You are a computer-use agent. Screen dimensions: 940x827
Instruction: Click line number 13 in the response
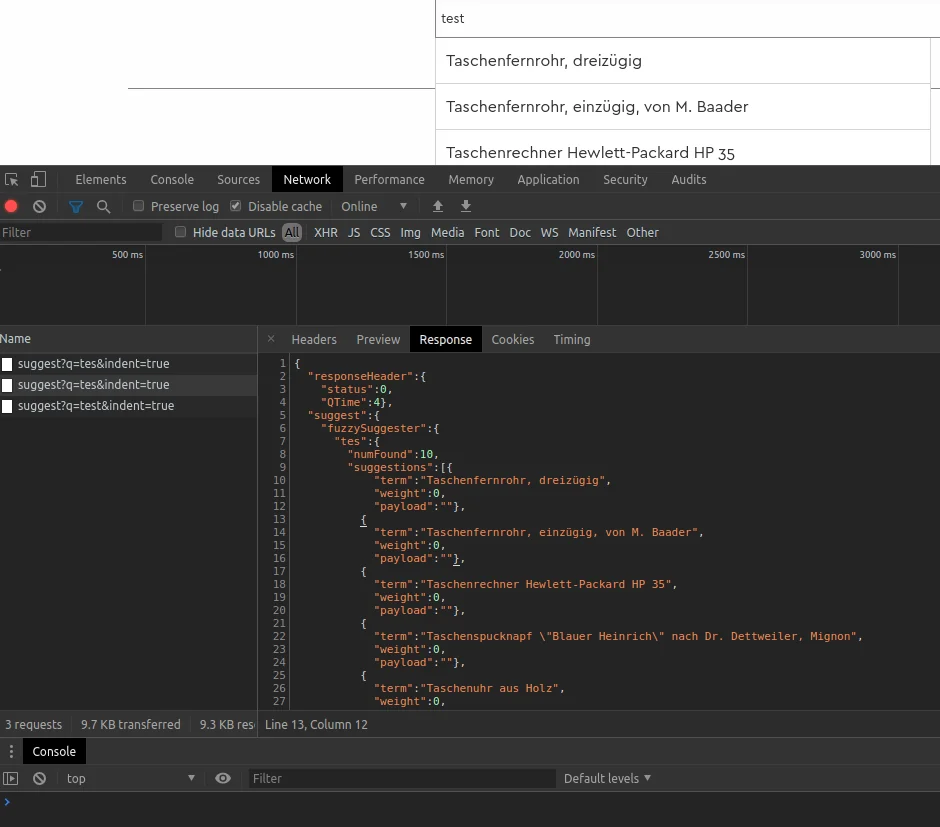pyautogui.click(x=279, y=520)
